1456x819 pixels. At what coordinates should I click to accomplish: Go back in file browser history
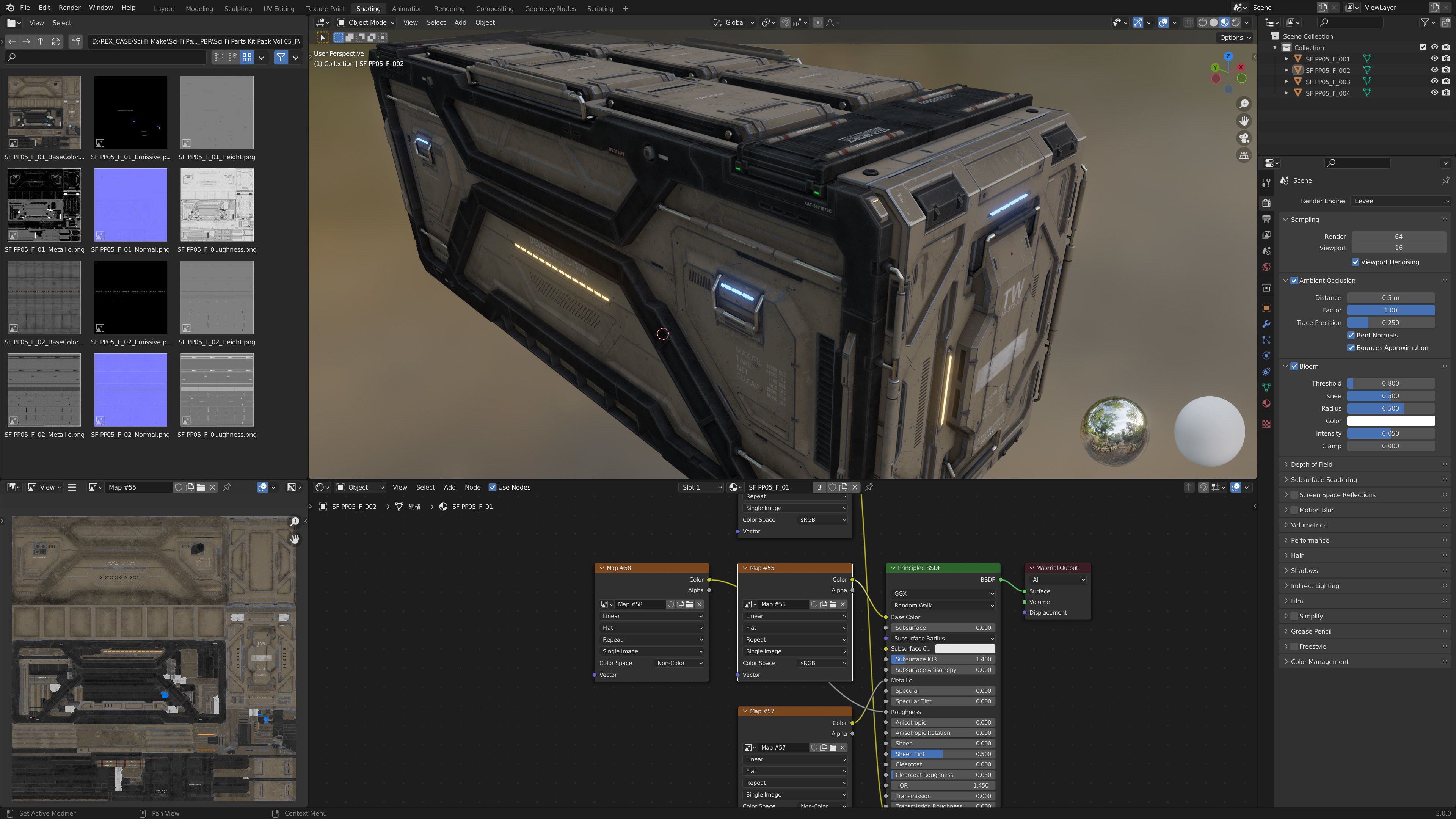click(12, 41)
